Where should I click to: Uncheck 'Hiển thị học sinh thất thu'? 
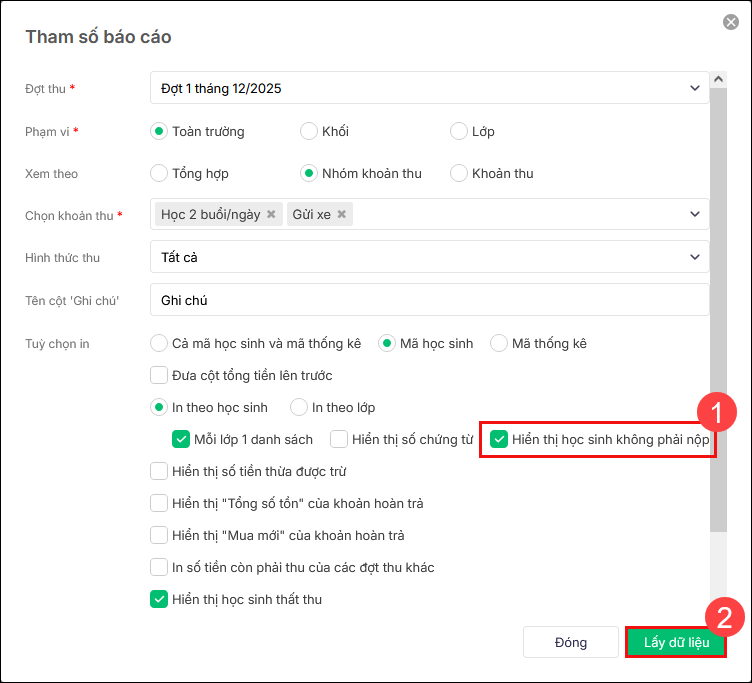159,599
